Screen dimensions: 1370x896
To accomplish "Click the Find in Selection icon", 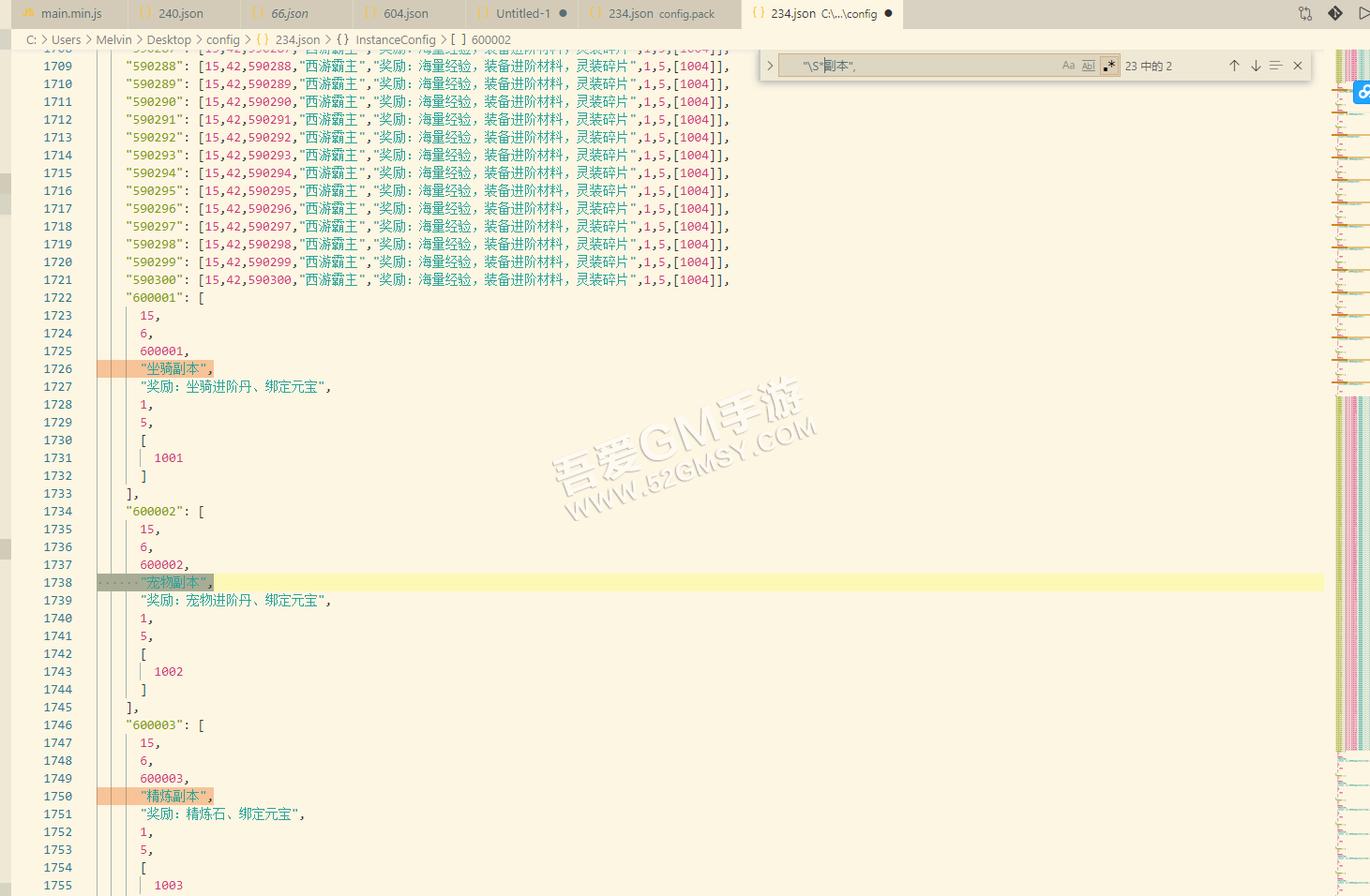I will [1275, 66].
